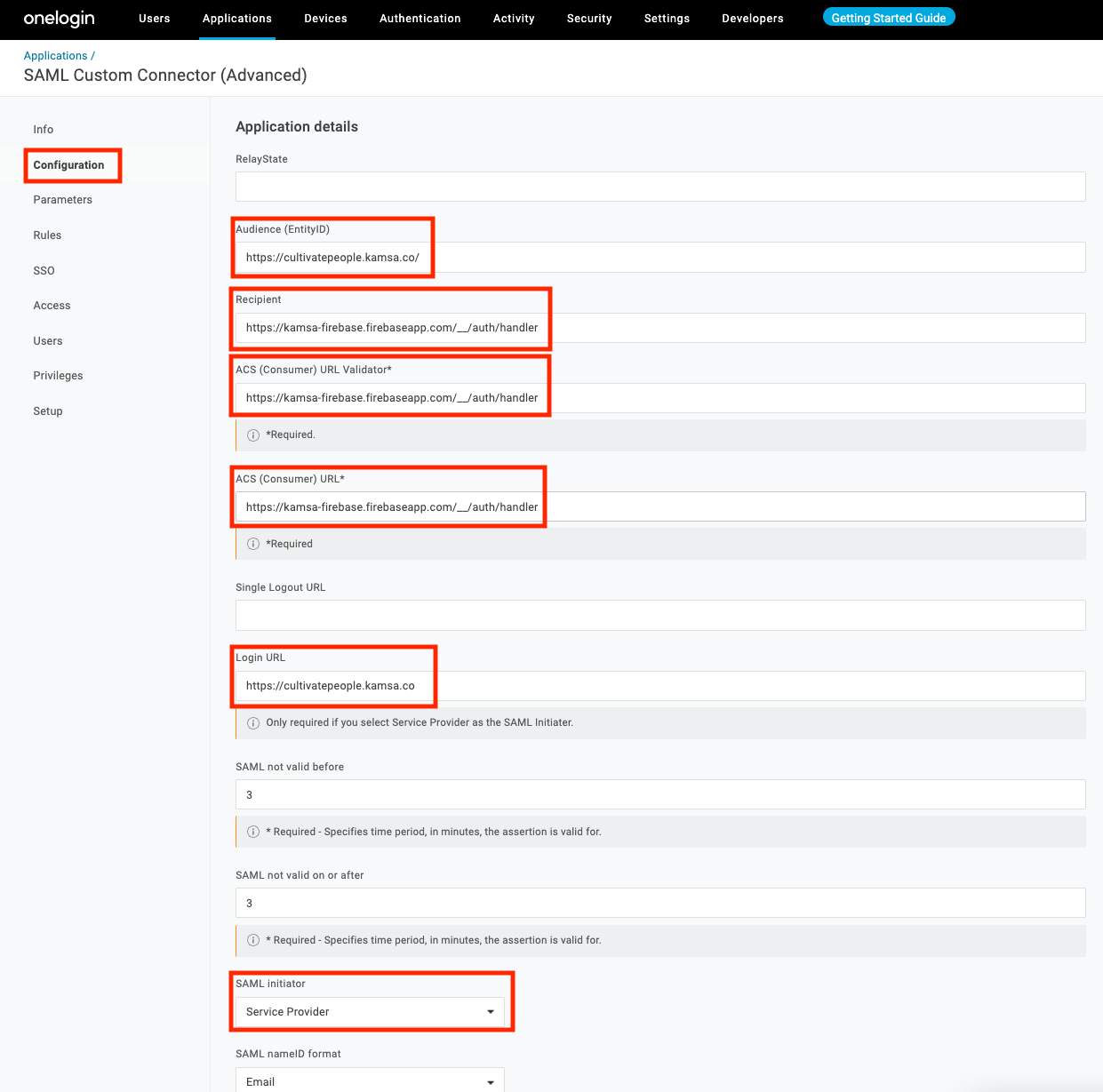Click the OneLogin logo
This screenshot has width=1103, height=1092.
(x=59, y=19)
